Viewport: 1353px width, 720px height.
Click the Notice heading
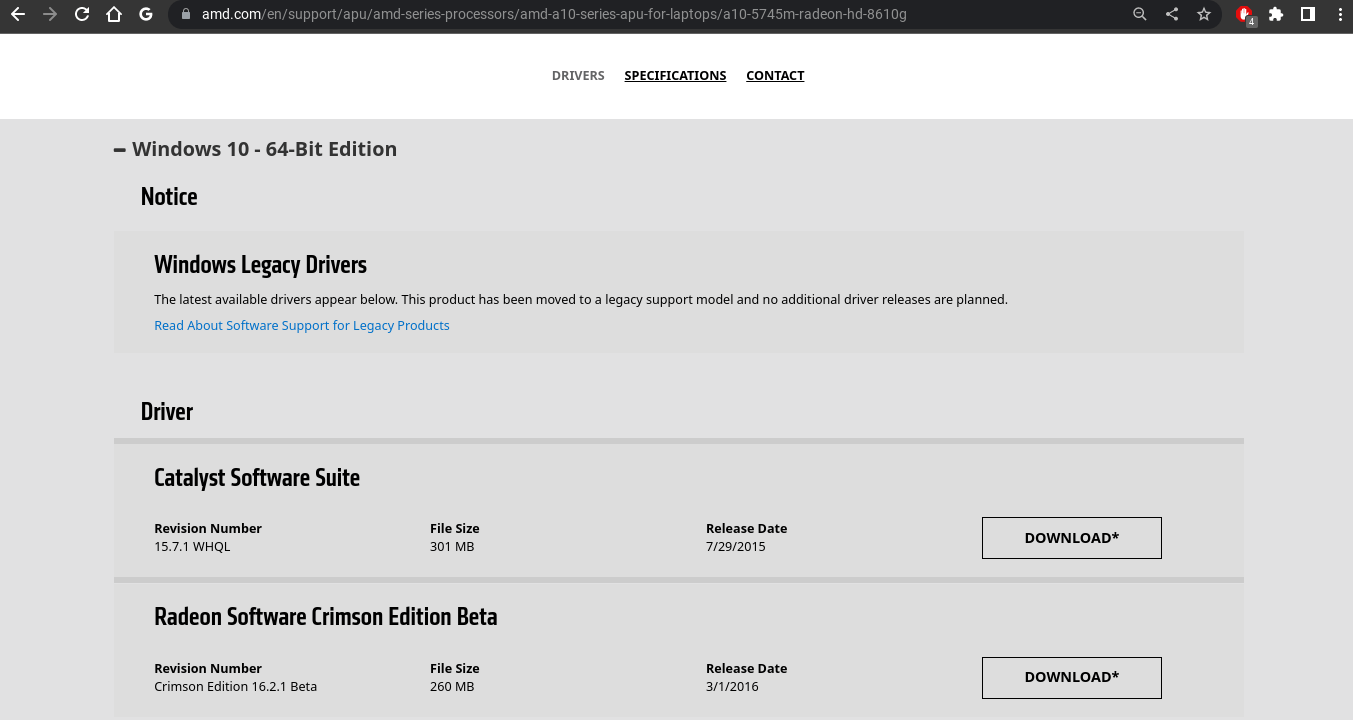(169, 197)
